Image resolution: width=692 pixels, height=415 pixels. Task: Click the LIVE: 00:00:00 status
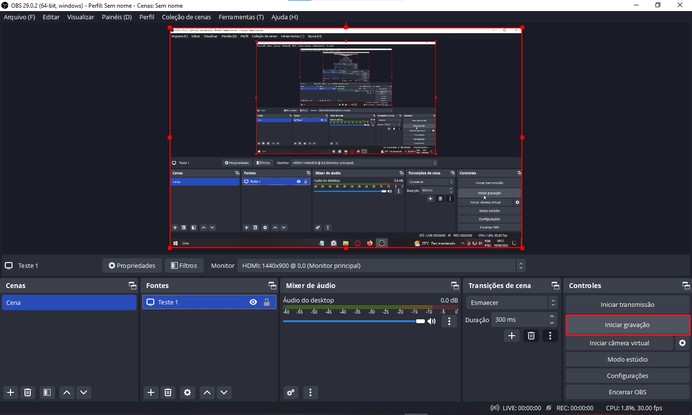coord(521,408)
